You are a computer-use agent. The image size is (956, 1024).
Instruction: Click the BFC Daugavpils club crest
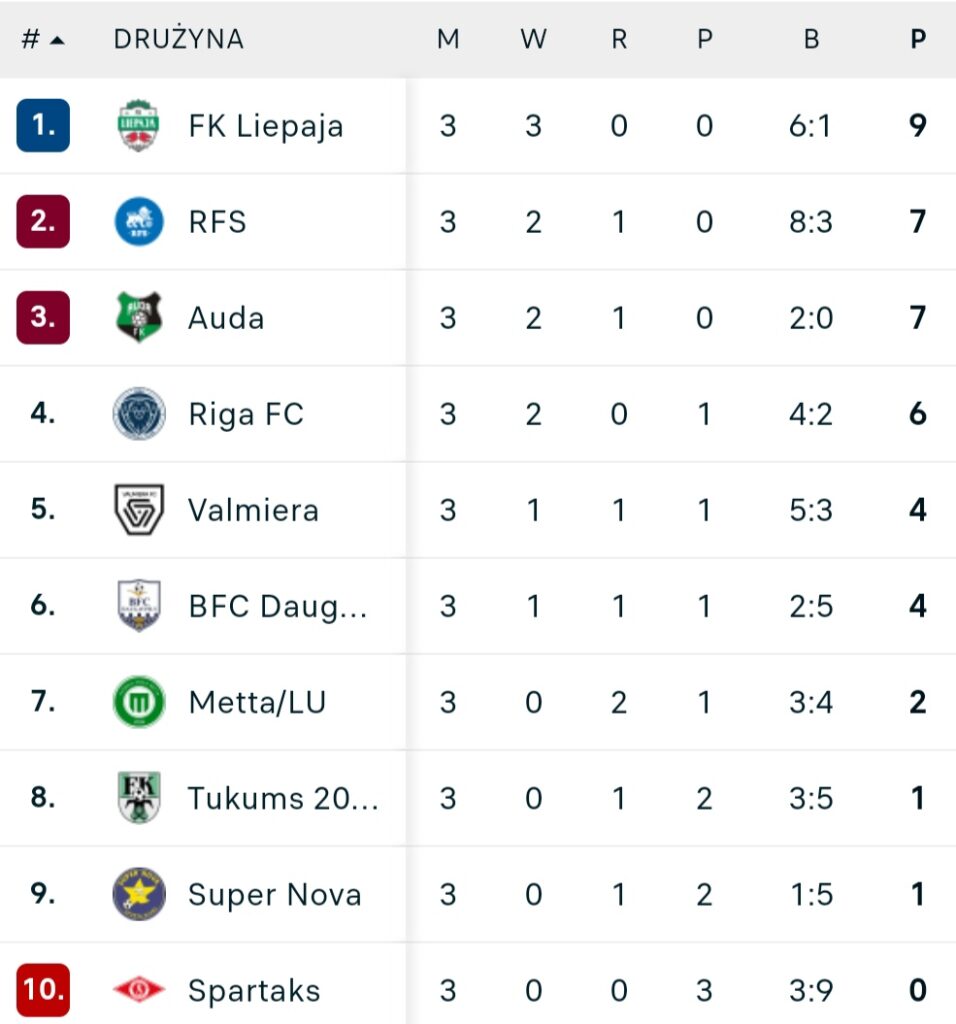point(139,606)
